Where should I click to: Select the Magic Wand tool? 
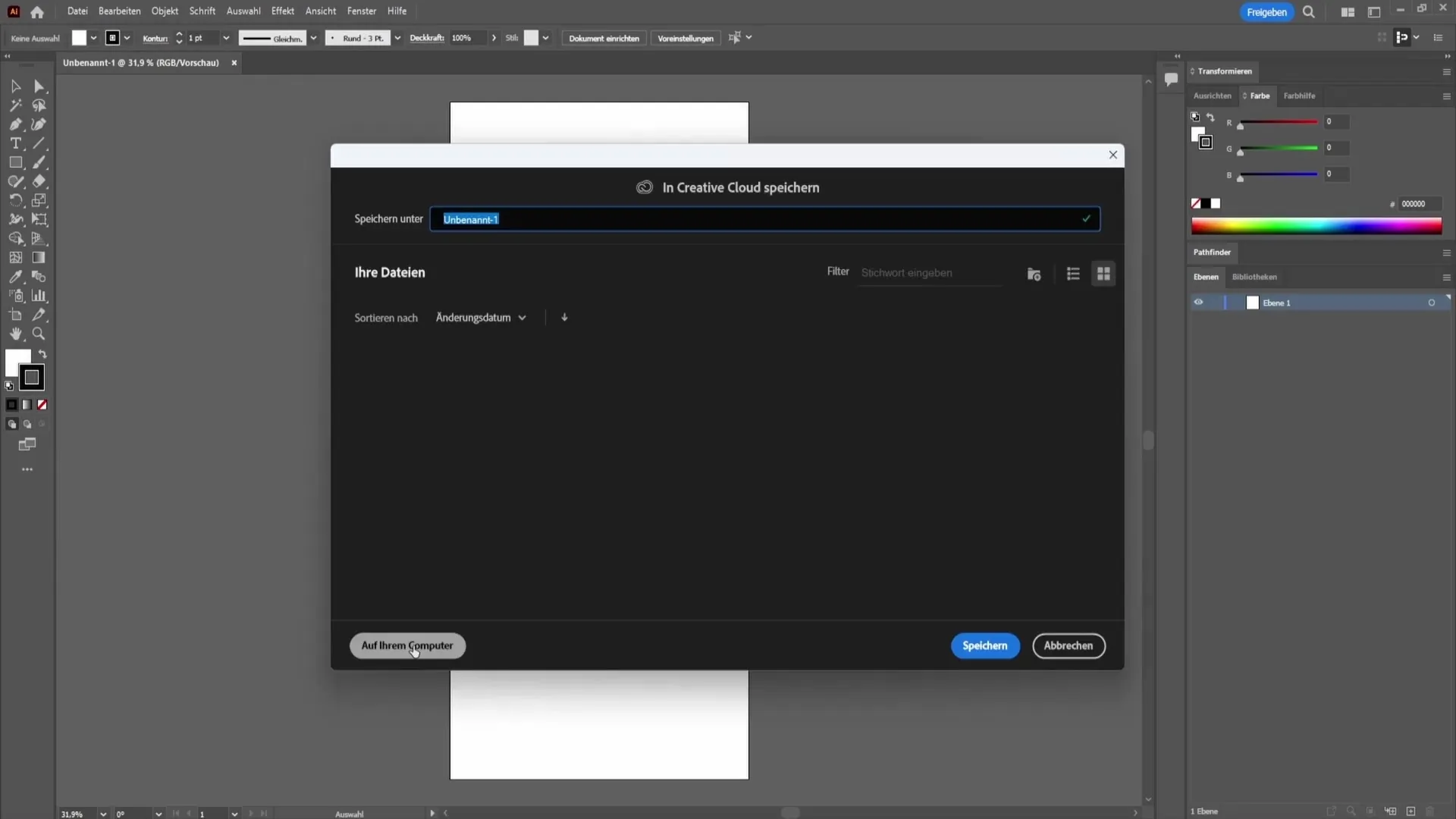tap(15, 105)
